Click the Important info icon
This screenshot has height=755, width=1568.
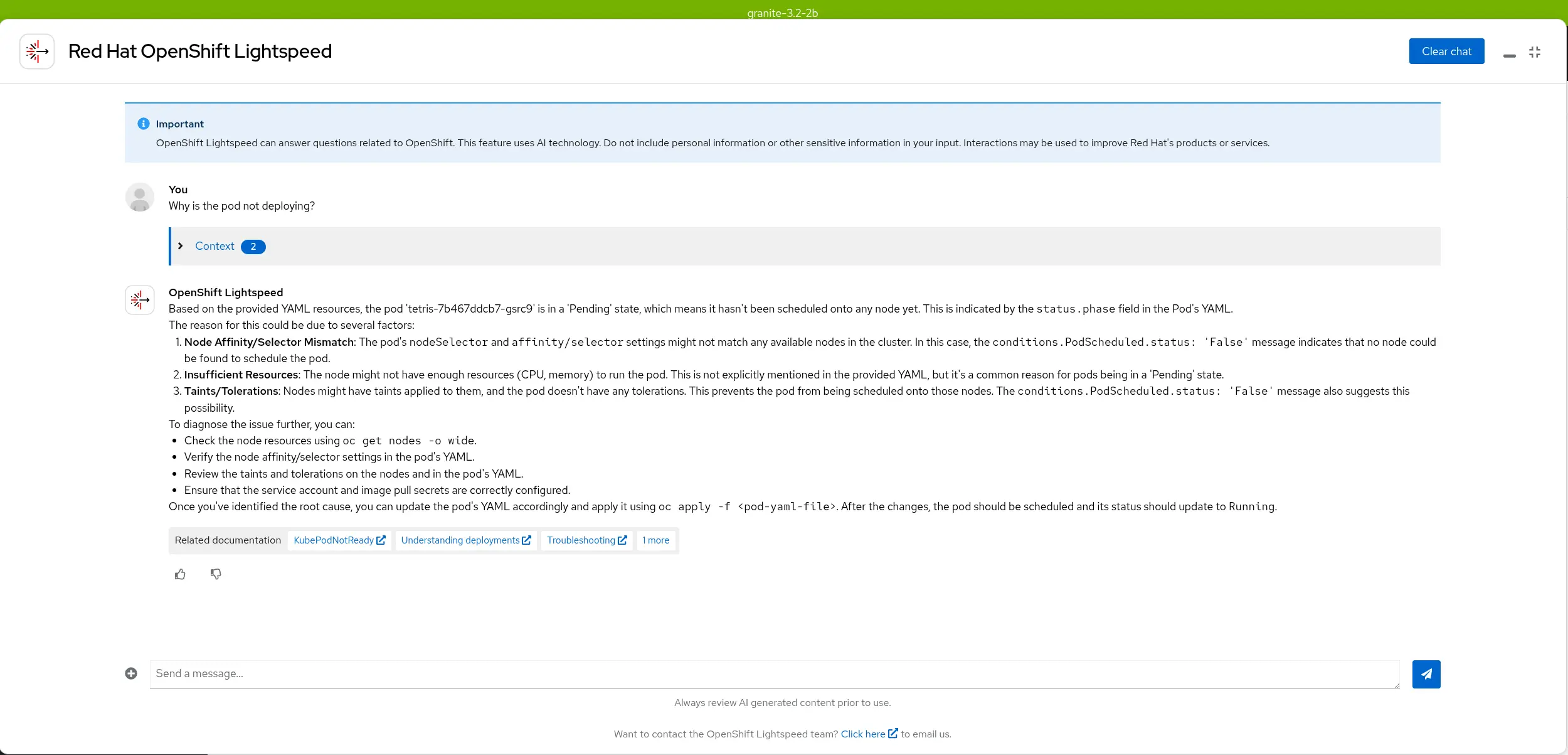[144, 124]
